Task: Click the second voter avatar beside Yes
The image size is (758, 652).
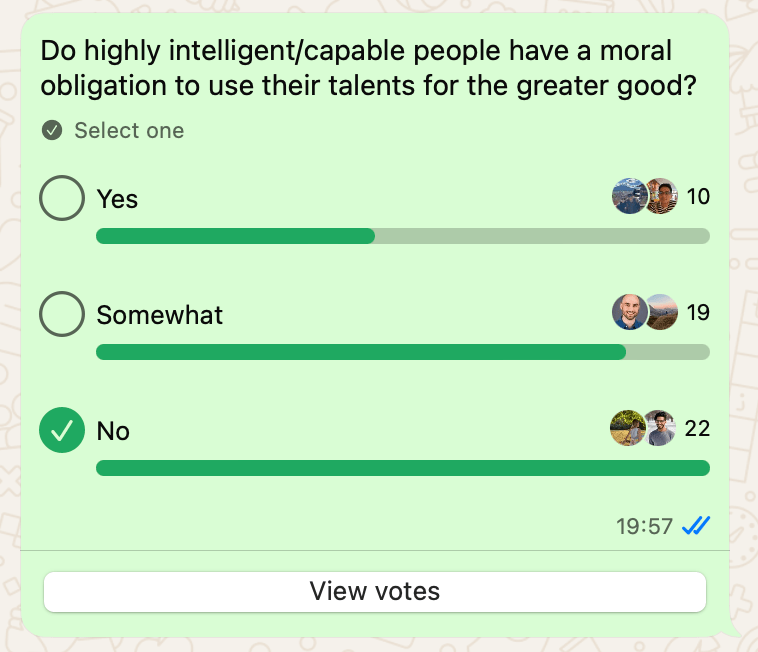Action: click(661, 197)
